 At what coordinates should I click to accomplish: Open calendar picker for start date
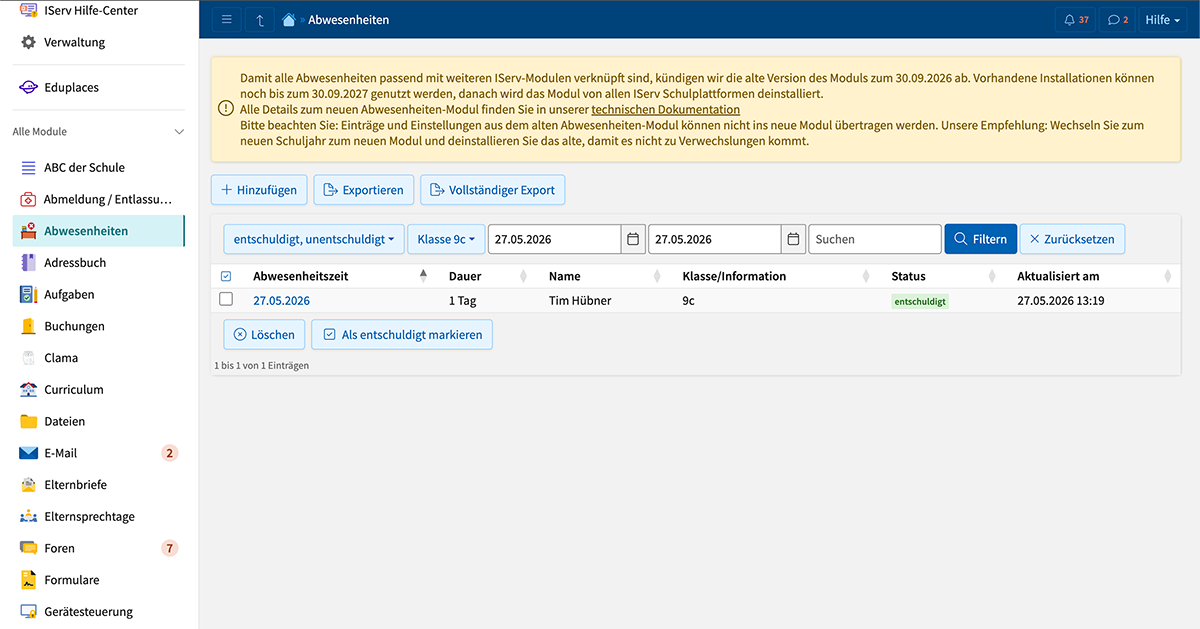(x=633, y=239)
